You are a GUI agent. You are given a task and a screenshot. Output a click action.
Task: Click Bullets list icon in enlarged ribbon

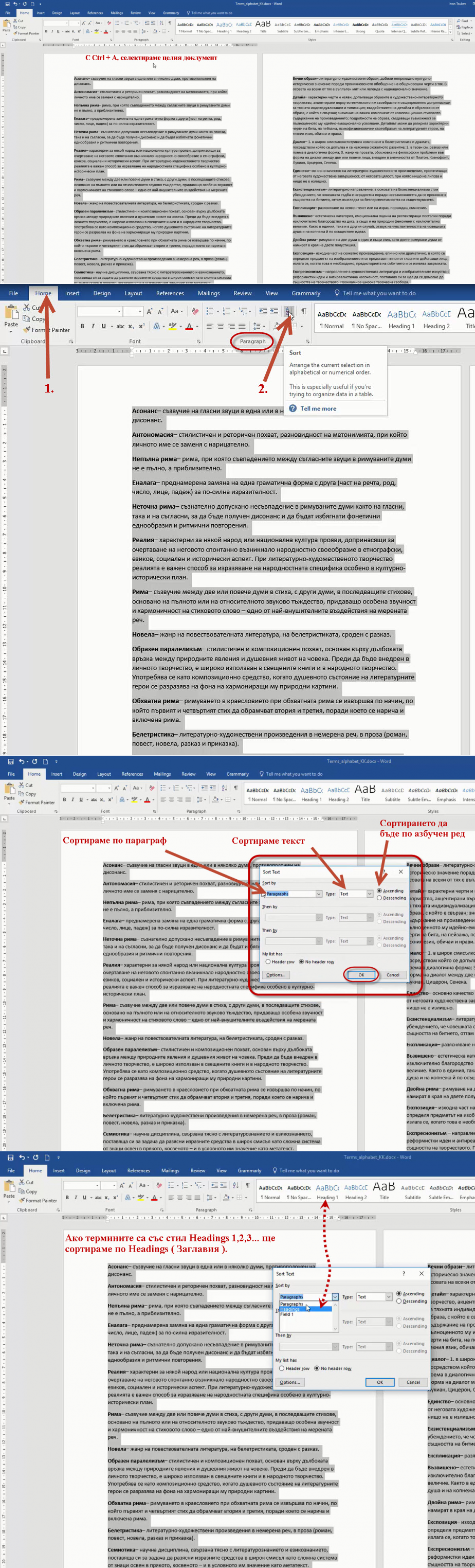pyautogui.click(x=209, y=311)
